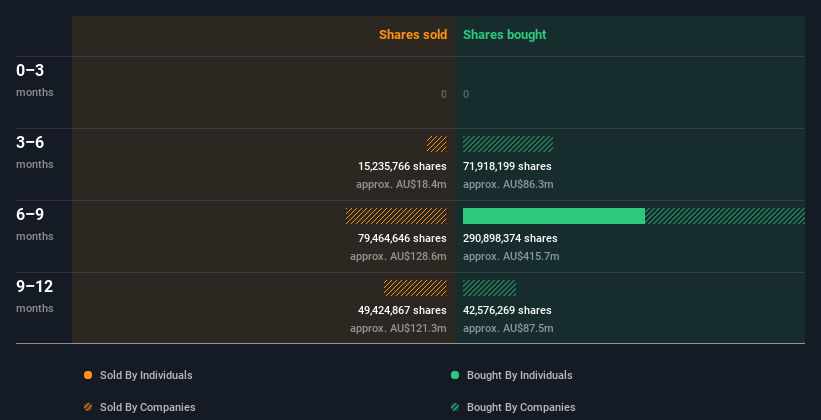Click the approx. AU$18.4m amount
Screen dimensions: 821x420
click(401, 184)
